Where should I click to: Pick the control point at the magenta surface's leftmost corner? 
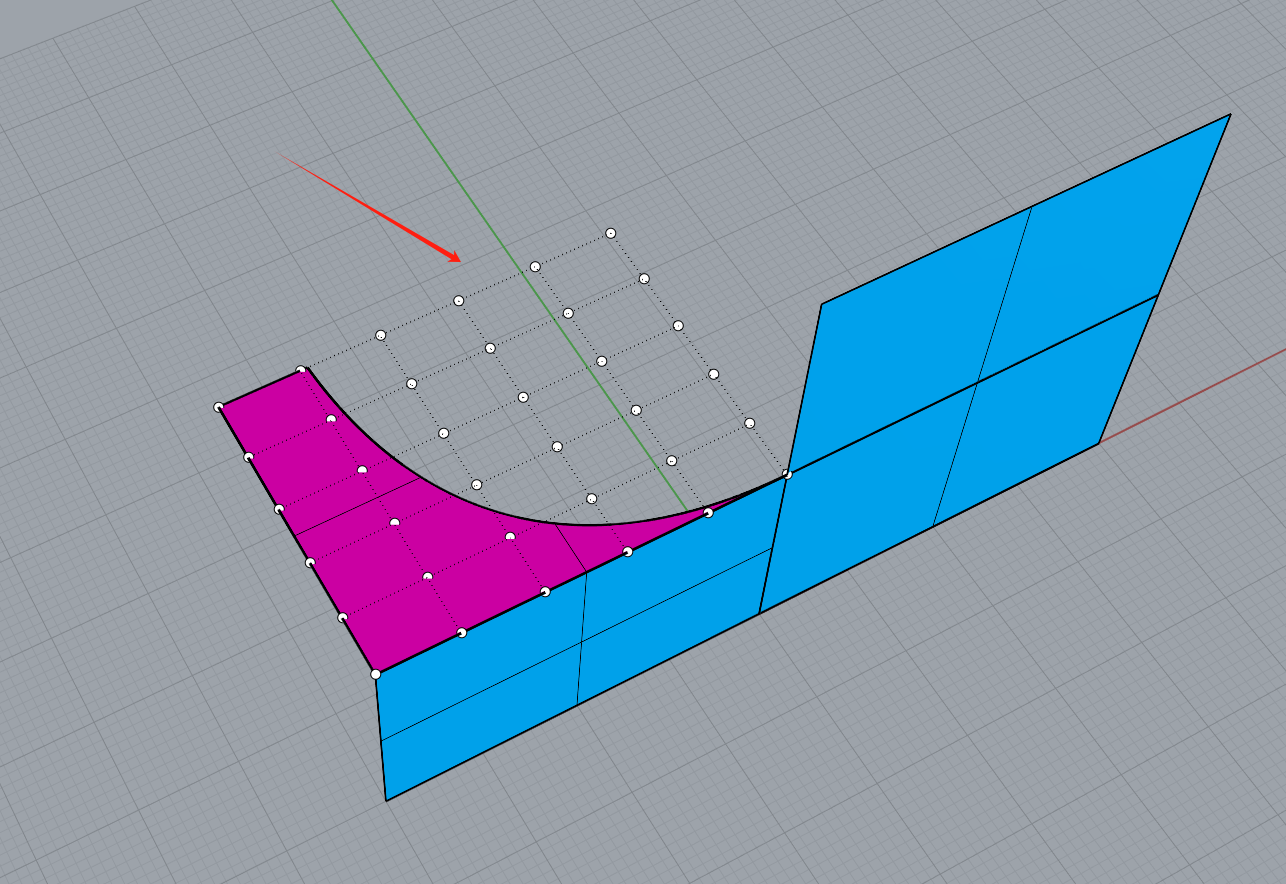point(219,407)
